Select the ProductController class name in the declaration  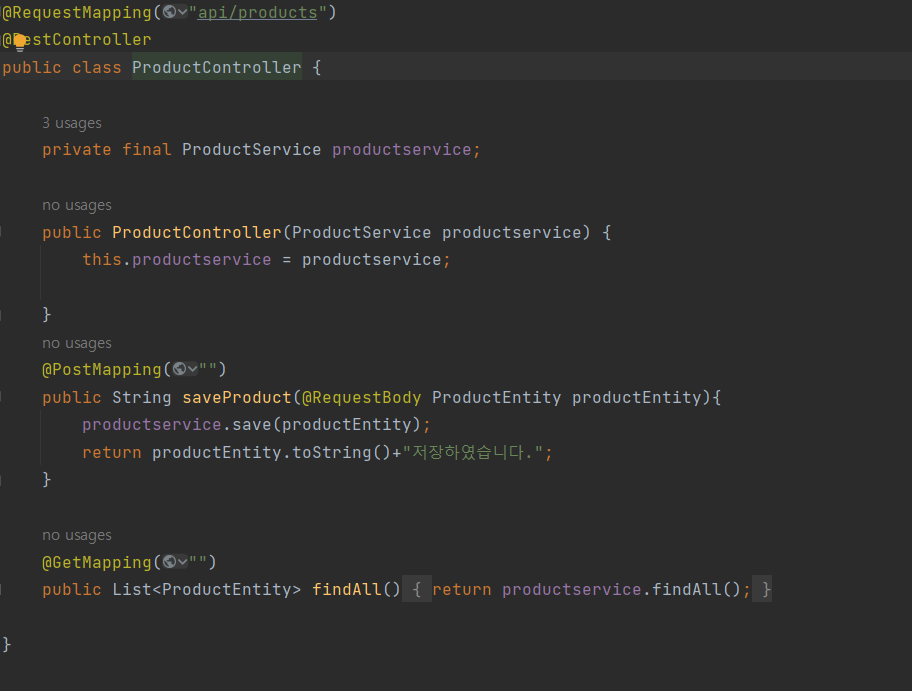[x=217, y=67]
